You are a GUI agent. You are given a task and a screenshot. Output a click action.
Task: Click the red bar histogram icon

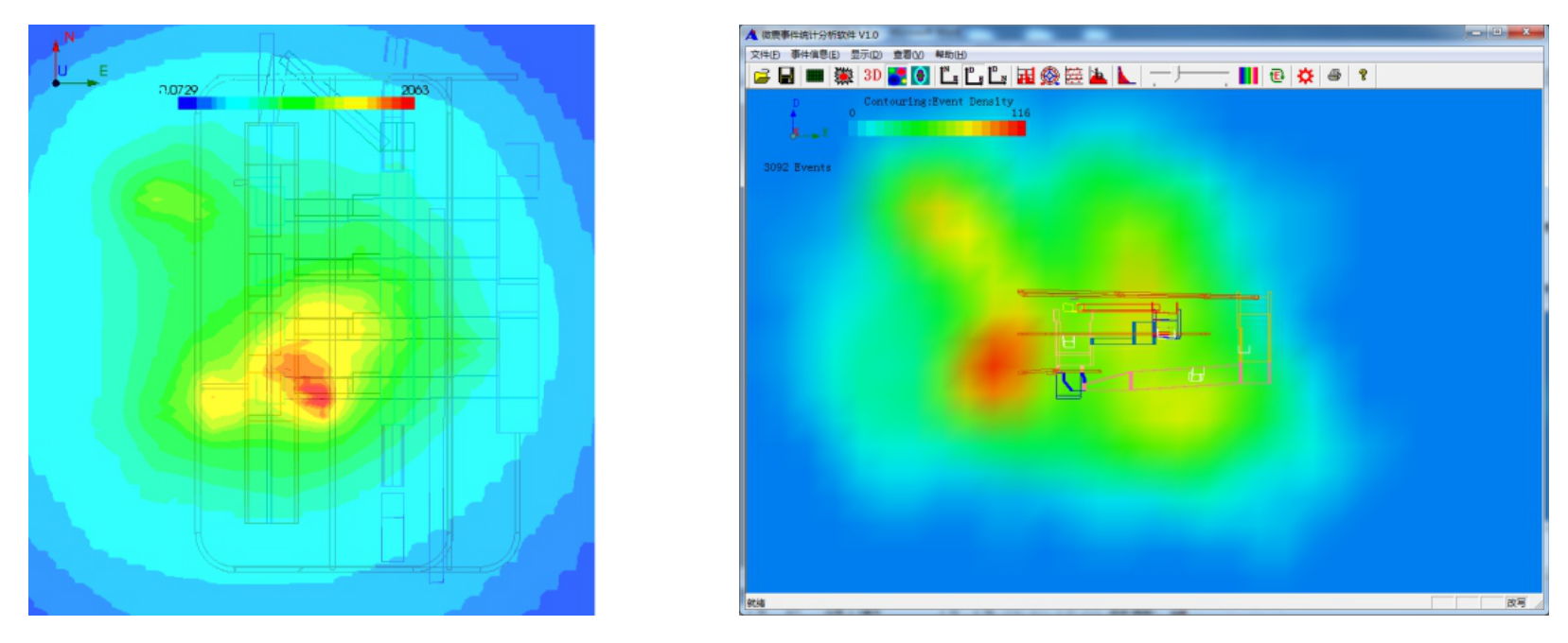(x=1025, y=76)
